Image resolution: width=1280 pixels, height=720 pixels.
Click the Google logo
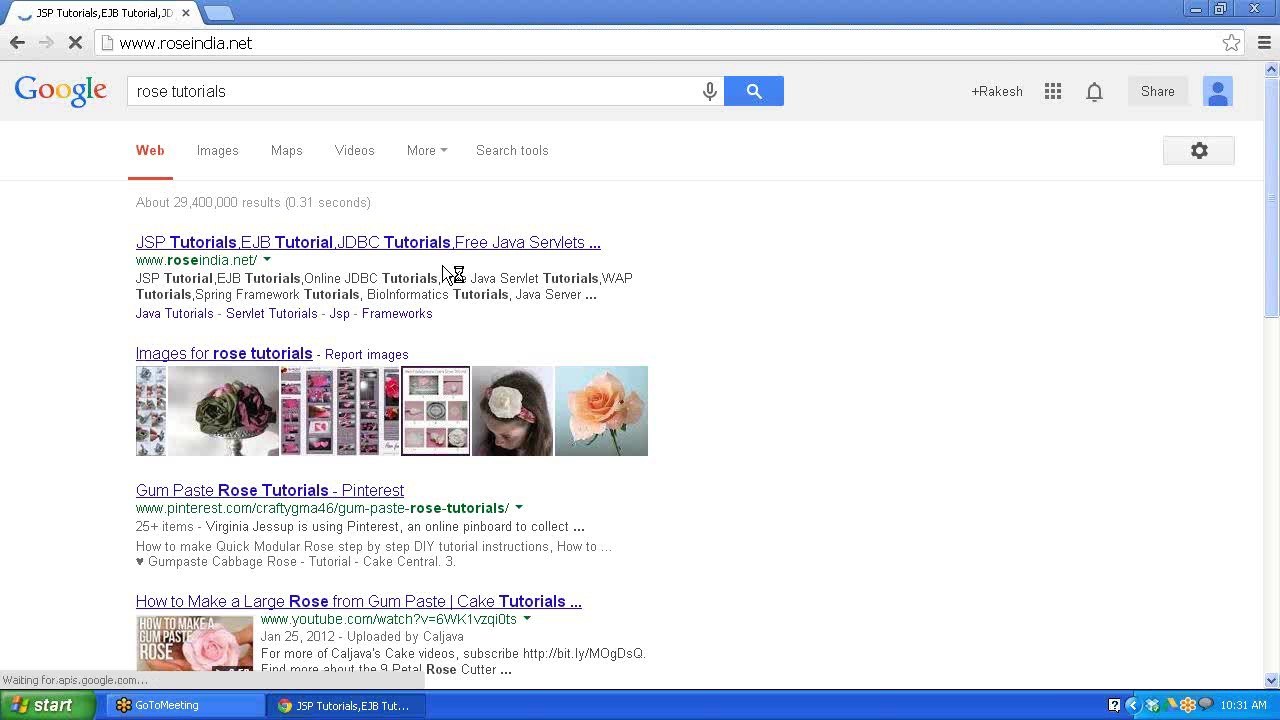tap(60, 90)
